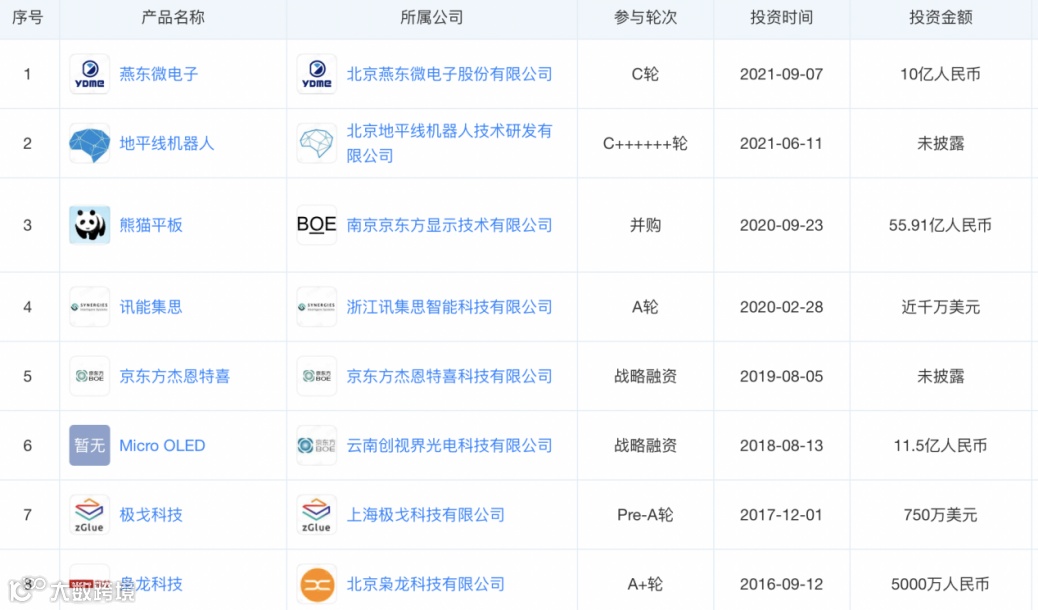The image size is (1038, 610).
Task: Select the amount 750万美元
Action: click(941, 515)
